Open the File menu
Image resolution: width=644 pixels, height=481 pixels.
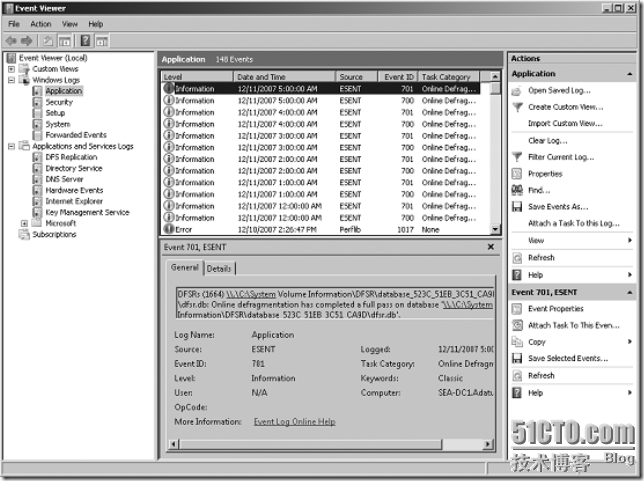14,24
